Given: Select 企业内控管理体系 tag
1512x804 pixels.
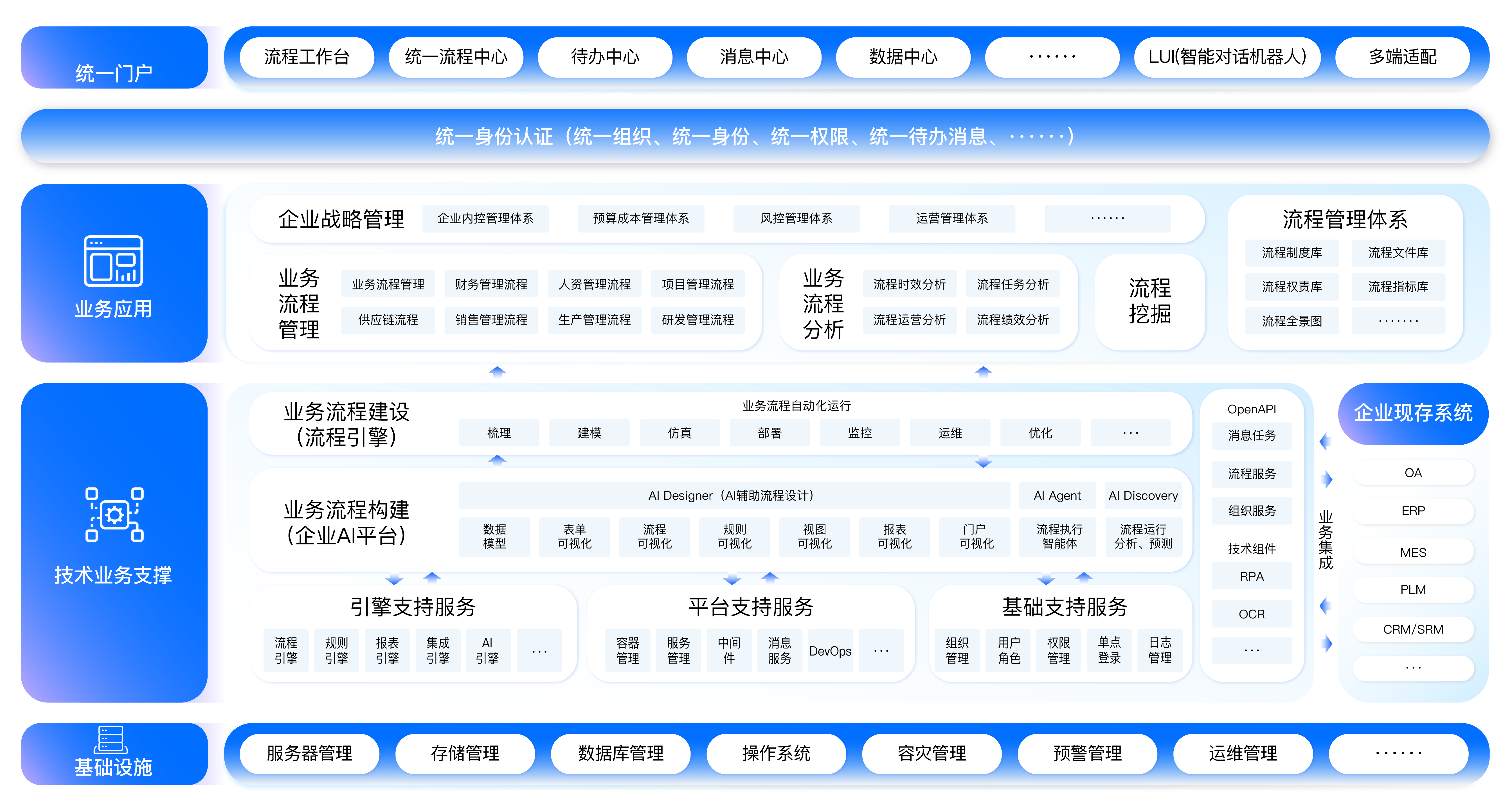Looking at the screenshot, I should pyautogui.click(x=485, y=218).
